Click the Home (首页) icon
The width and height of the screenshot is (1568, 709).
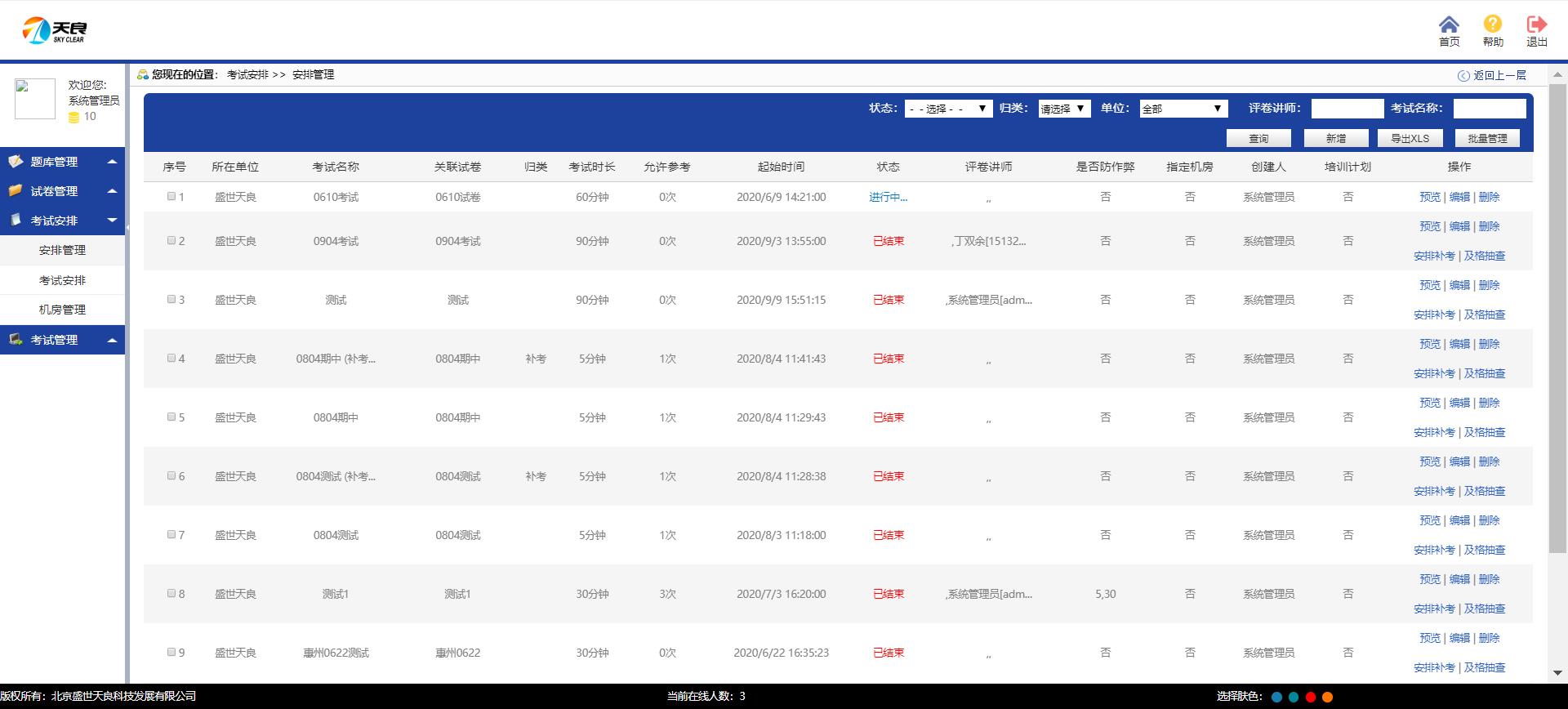[x=1449, y=25]
